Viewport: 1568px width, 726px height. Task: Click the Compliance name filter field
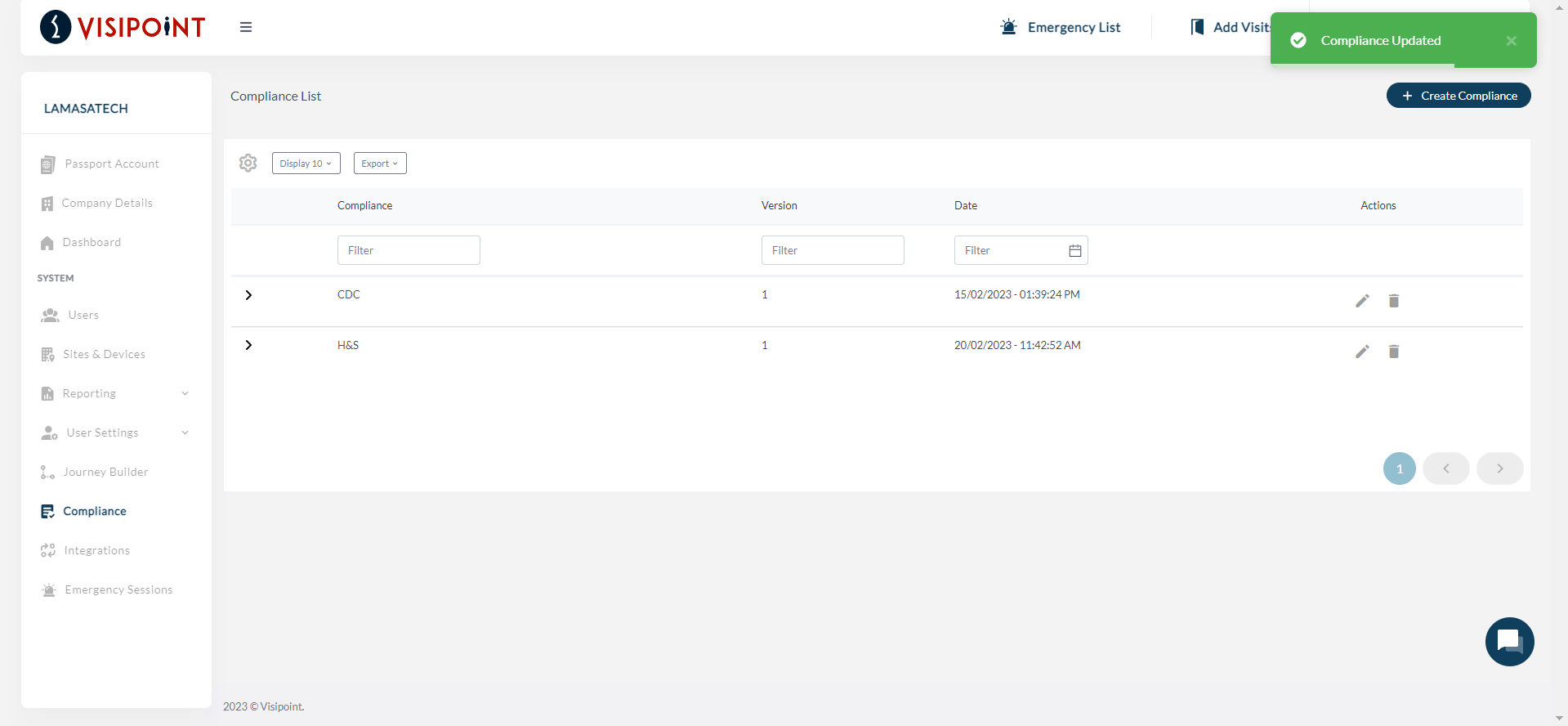pyautogui.click(x=409, y=250)
